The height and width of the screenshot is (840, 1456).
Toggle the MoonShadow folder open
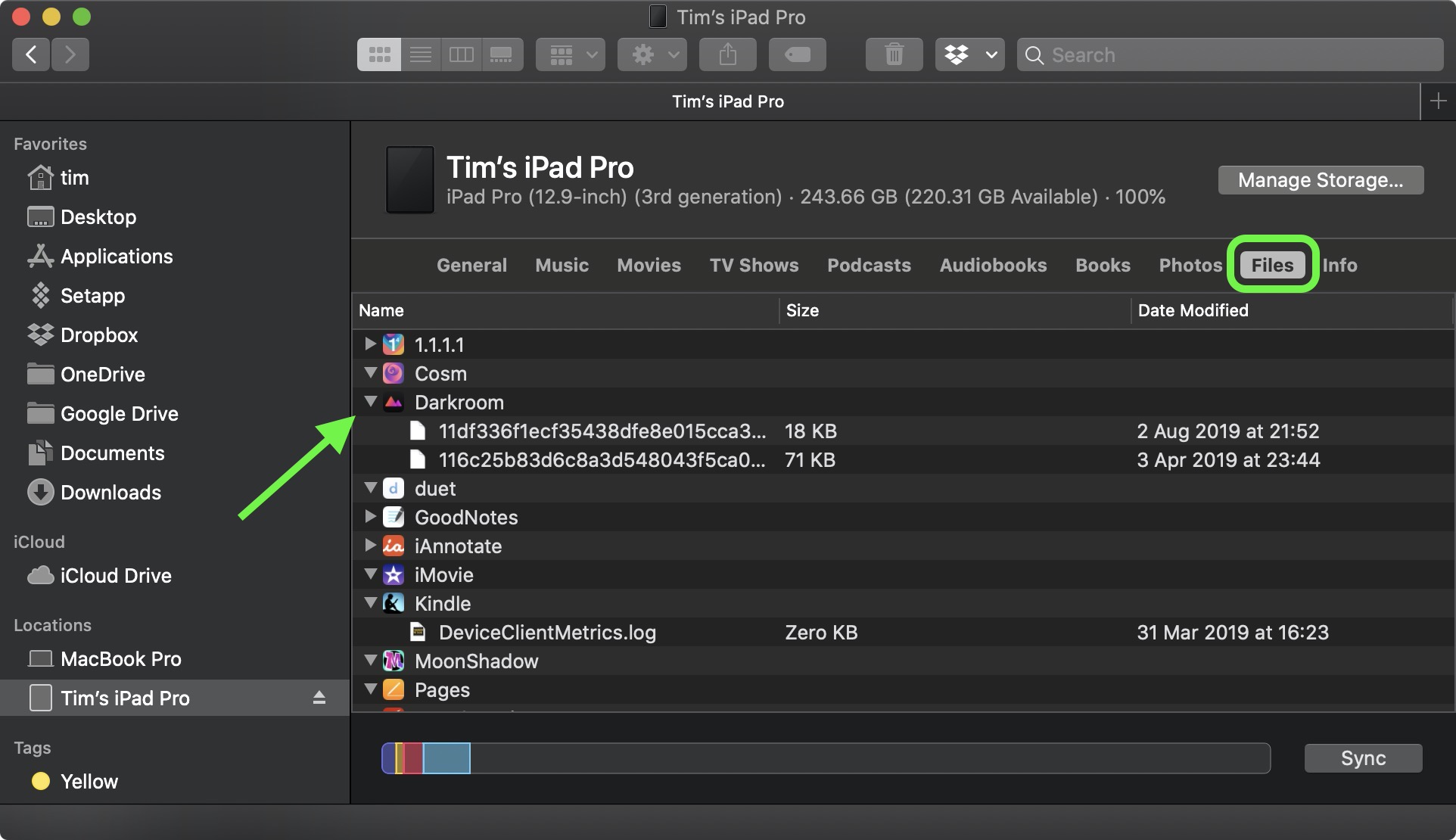tap(371, 660)
